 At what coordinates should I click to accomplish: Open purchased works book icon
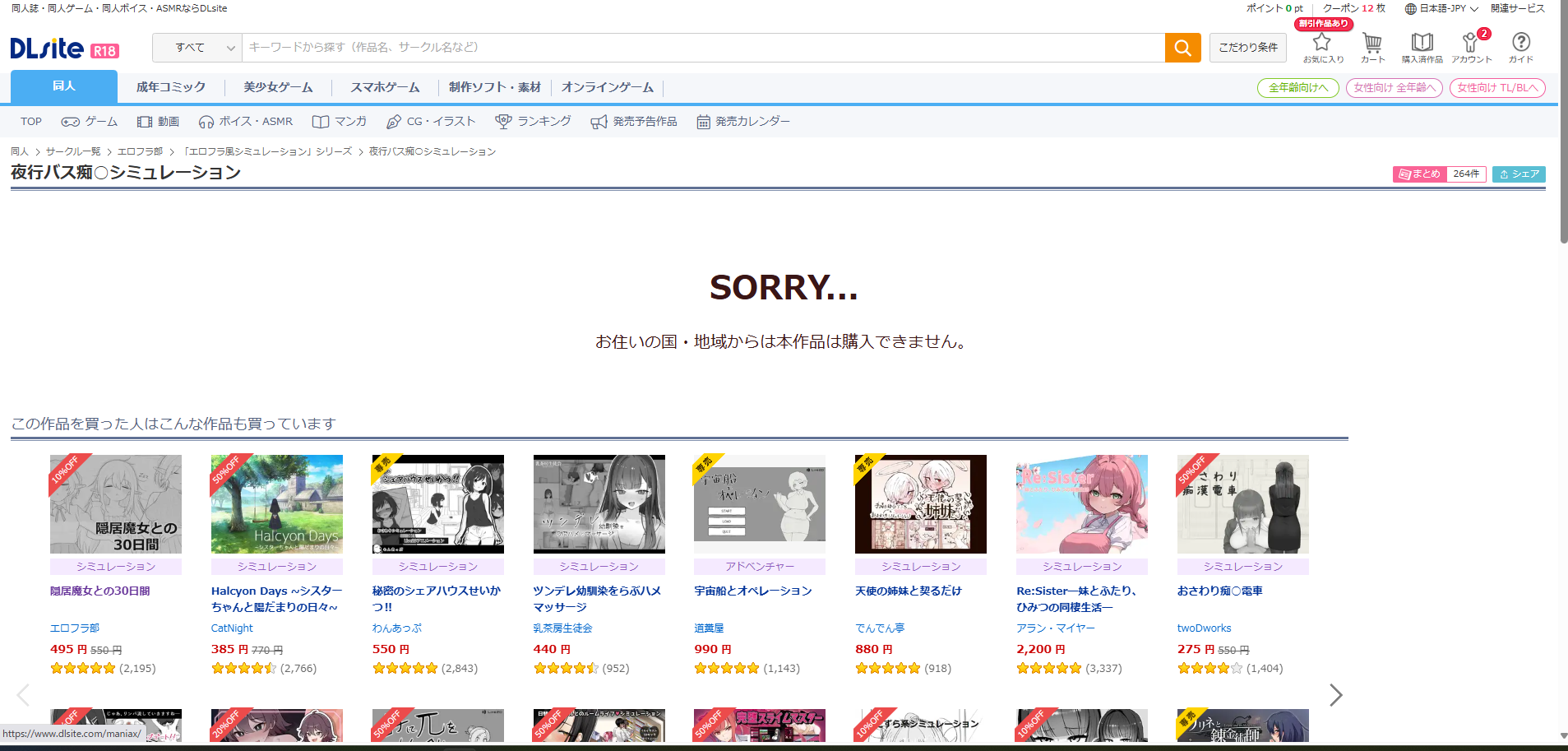click(x=1422, y=46)
